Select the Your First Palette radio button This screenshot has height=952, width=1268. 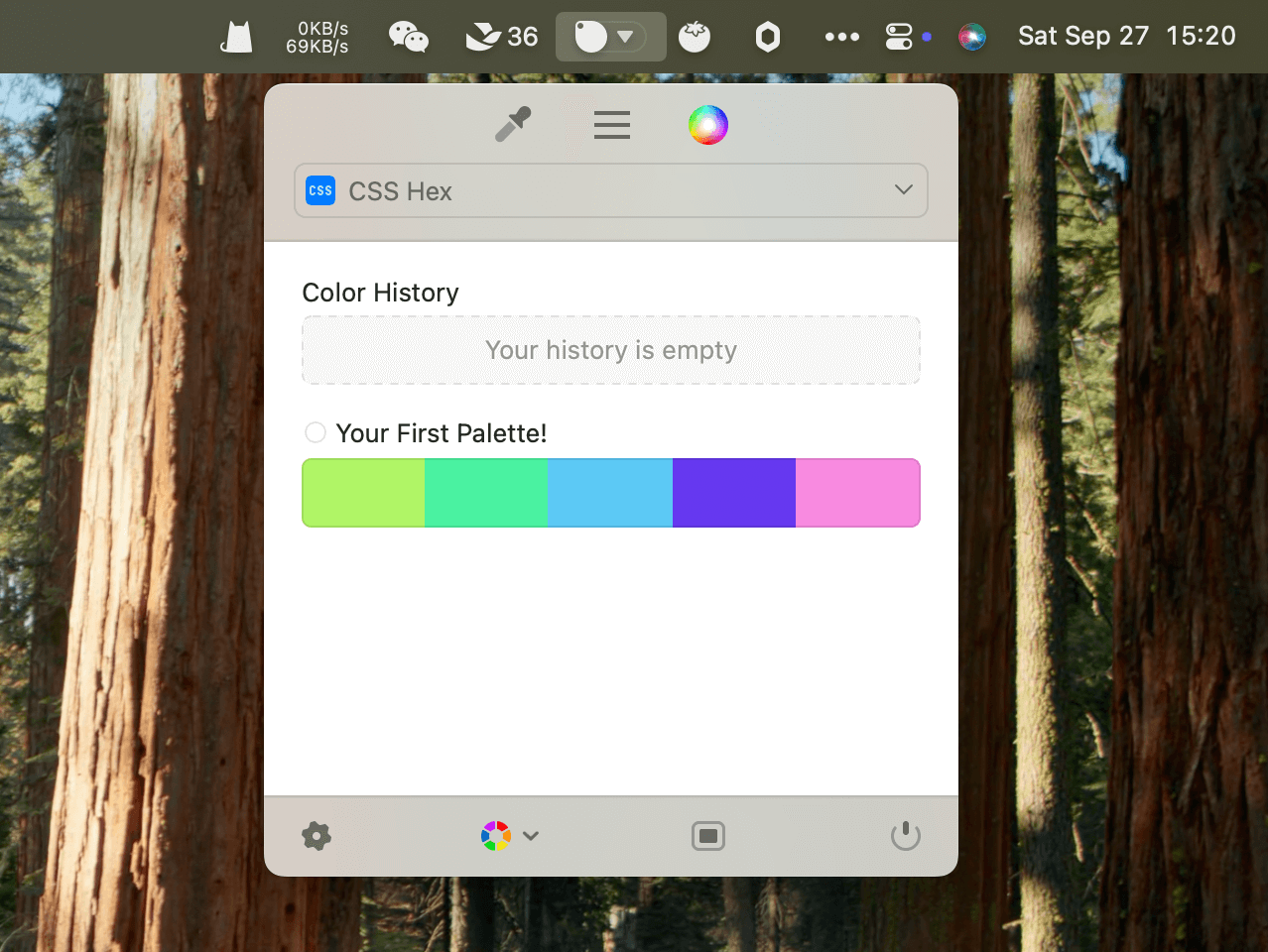coord(316,432)
